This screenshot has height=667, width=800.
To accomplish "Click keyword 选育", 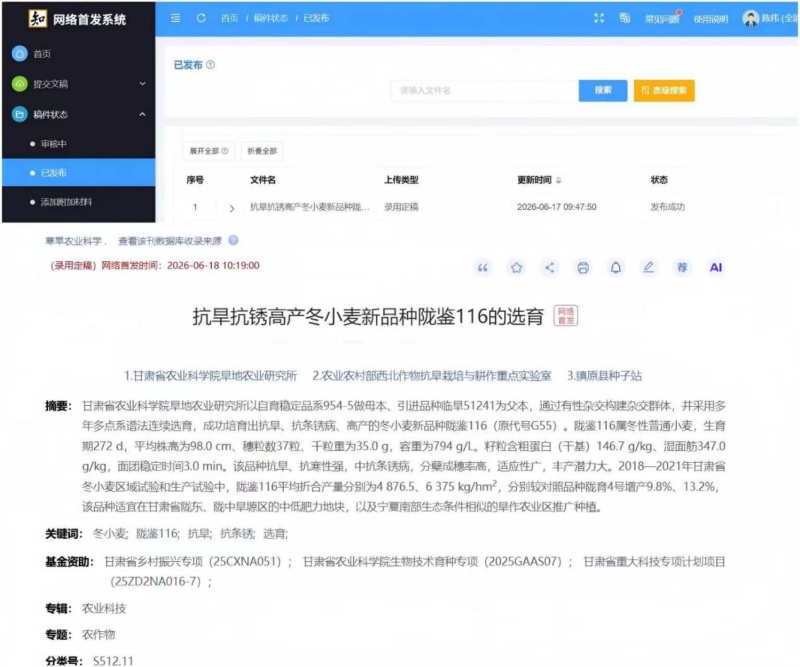I will 275,534.
